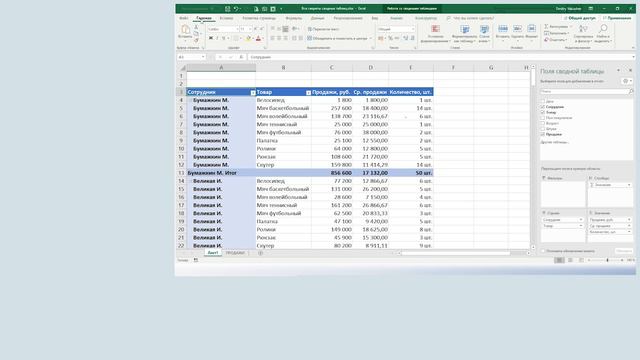Toggle bold formatting (Ж)
640x360 pixels.
click(x=211, y=38)
